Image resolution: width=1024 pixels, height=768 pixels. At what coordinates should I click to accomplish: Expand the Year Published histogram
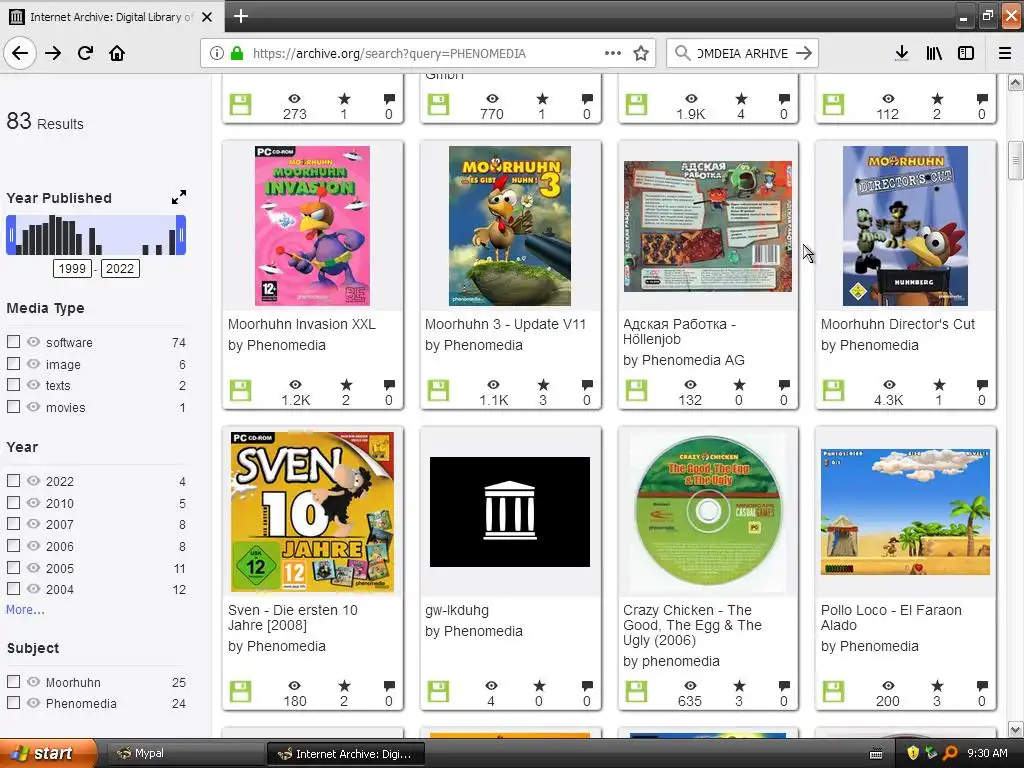(x=178, y=197)
